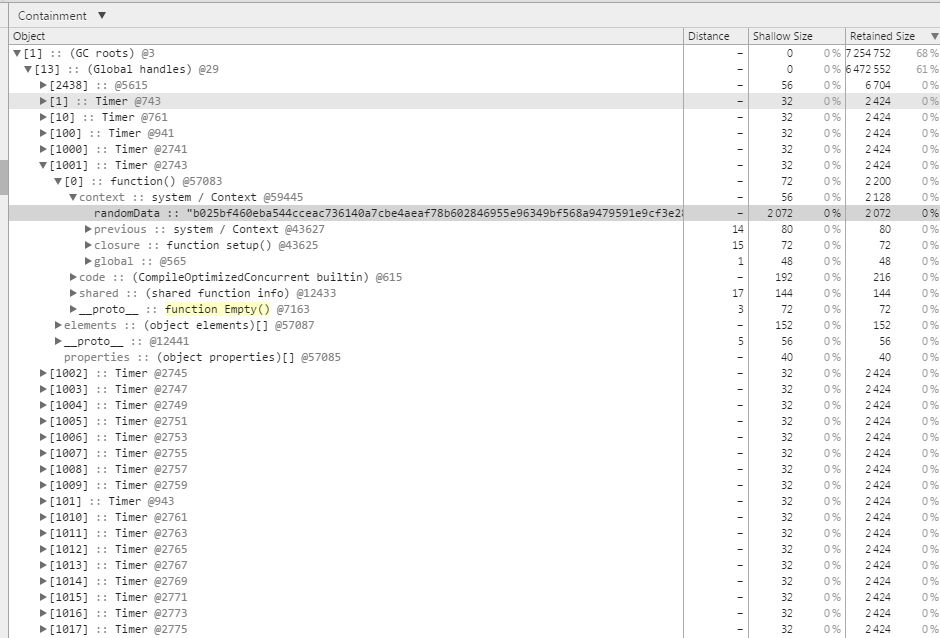Expand the previous system / Context @43627
Screen dimensions: 940x638
(x=88, y=229)
